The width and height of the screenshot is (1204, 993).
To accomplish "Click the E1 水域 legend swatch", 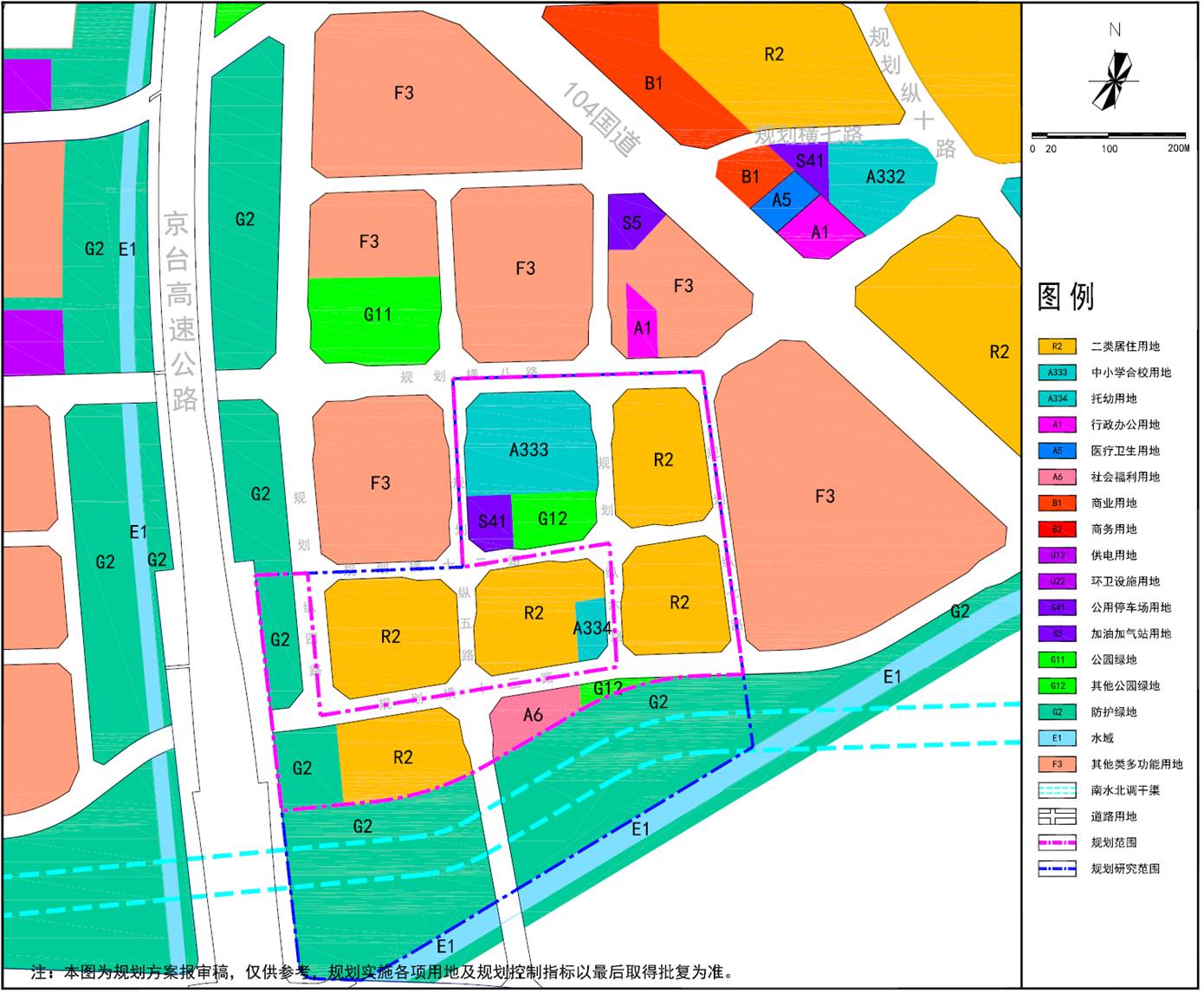I will (1057, 739).
